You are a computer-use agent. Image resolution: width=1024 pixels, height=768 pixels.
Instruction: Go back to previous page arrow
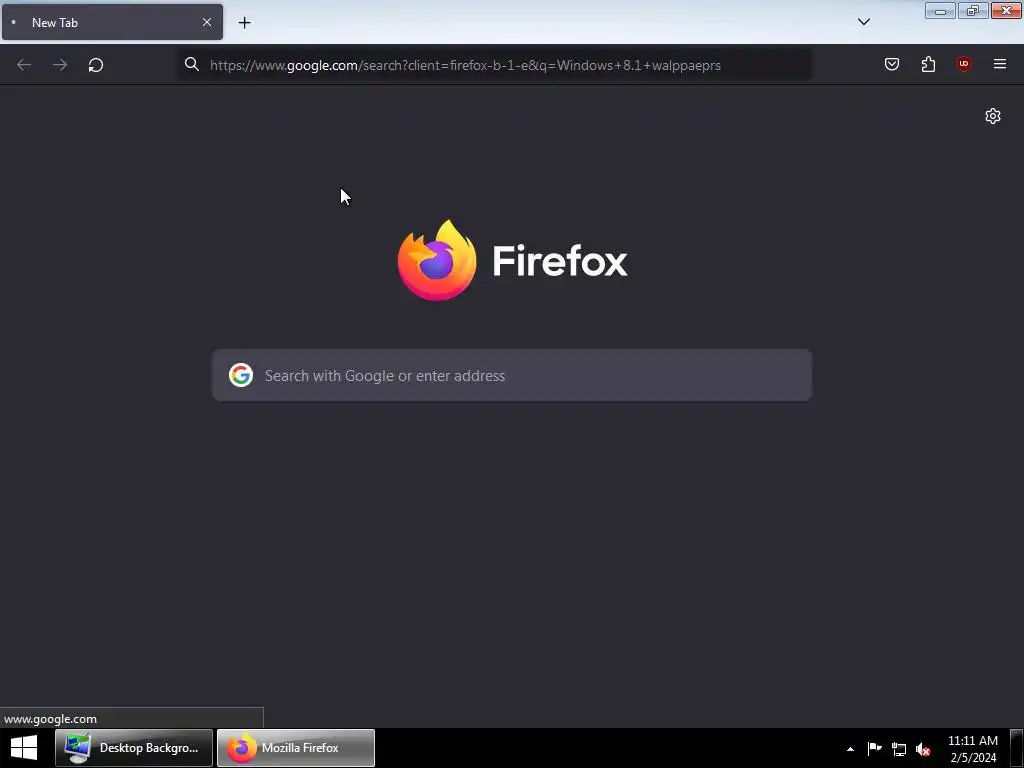coord(24,65)
